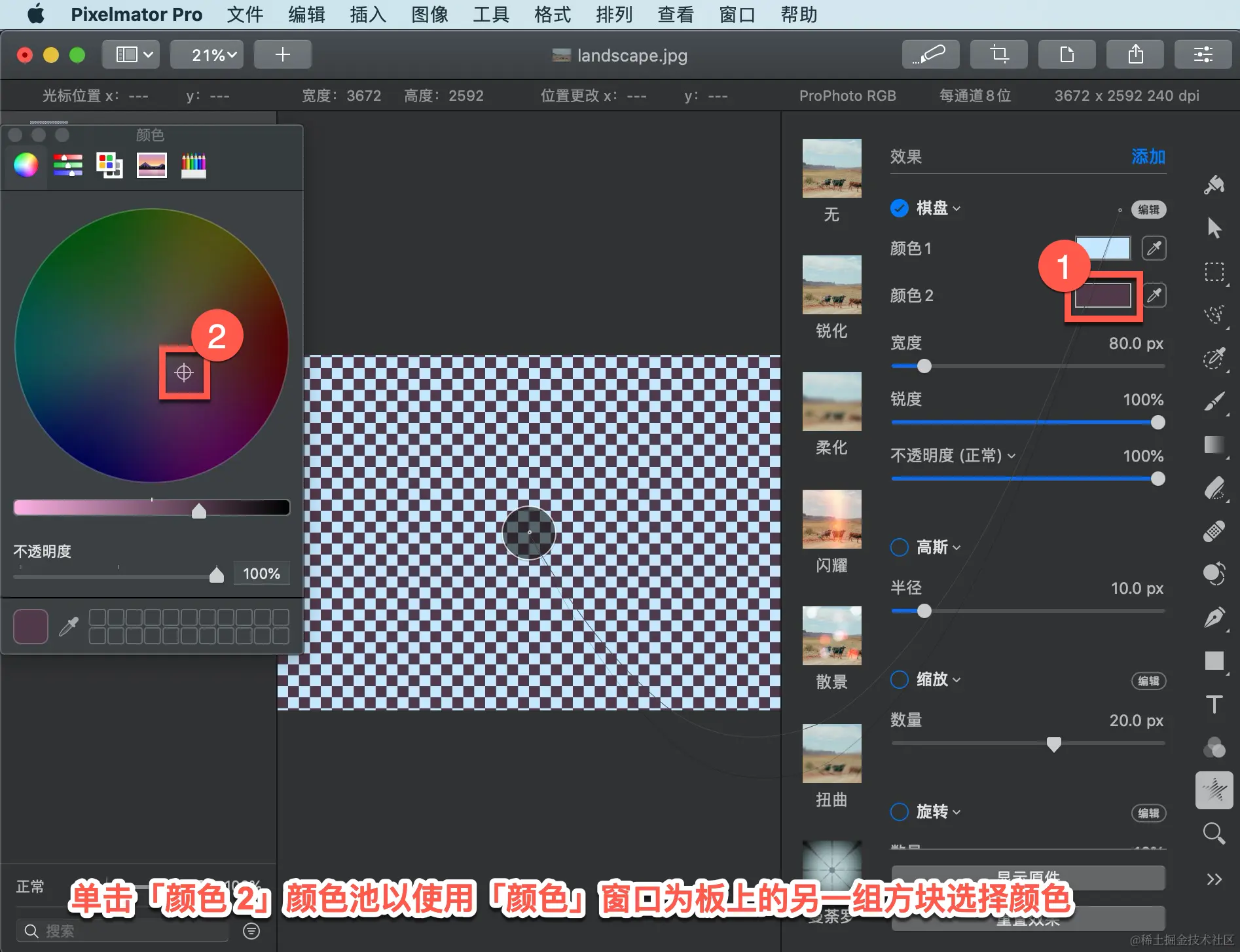Screen dimensions: 1240x952
Task: Pick color with Color 1 eyedropper
Action: point(1154,248)
